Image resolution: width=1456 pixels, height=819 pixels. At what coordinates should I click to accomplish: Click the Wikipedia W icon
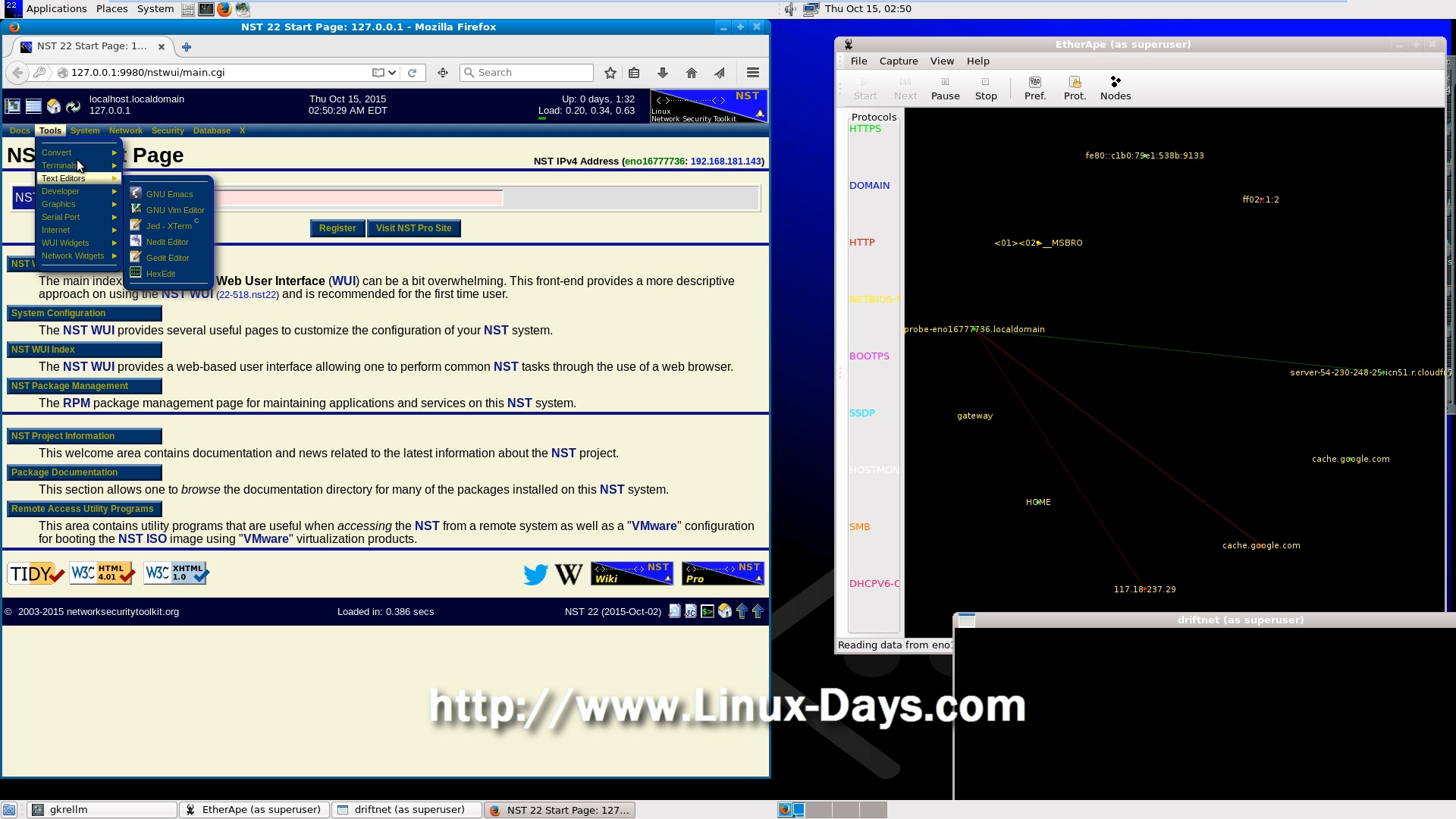569,574
